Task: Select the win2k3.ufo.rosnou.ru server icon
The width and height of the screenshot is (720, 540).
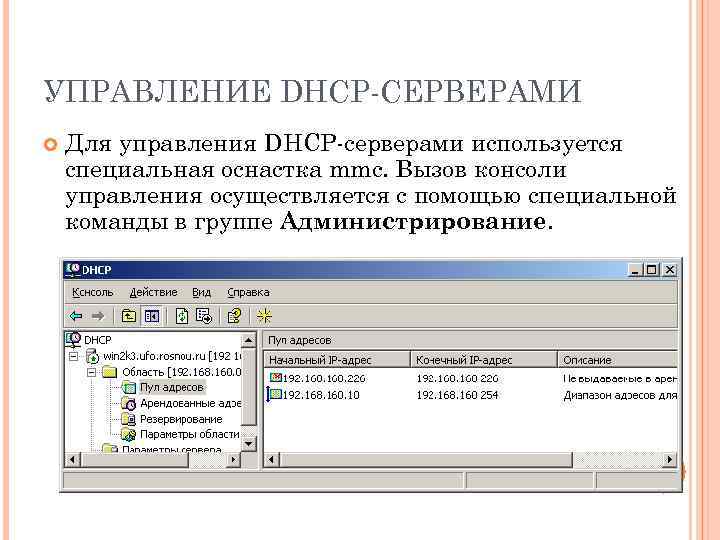Action: tap(92, 356)
